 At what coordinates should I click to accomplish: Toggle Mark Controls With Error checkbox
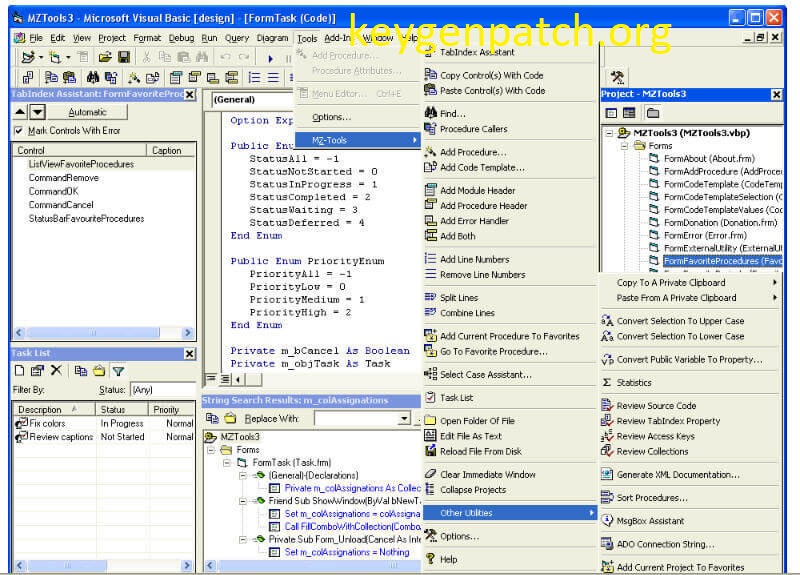coord(19,131)
